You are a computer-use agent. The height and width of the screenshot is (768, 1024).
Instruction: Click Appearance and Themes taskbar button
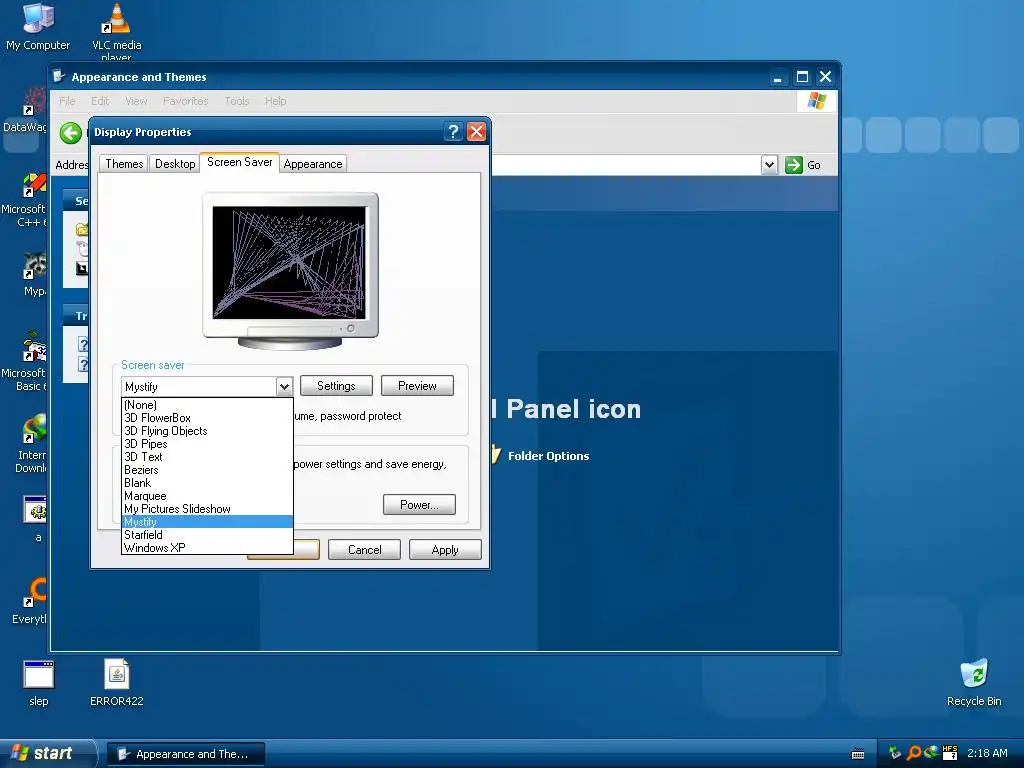185,754
